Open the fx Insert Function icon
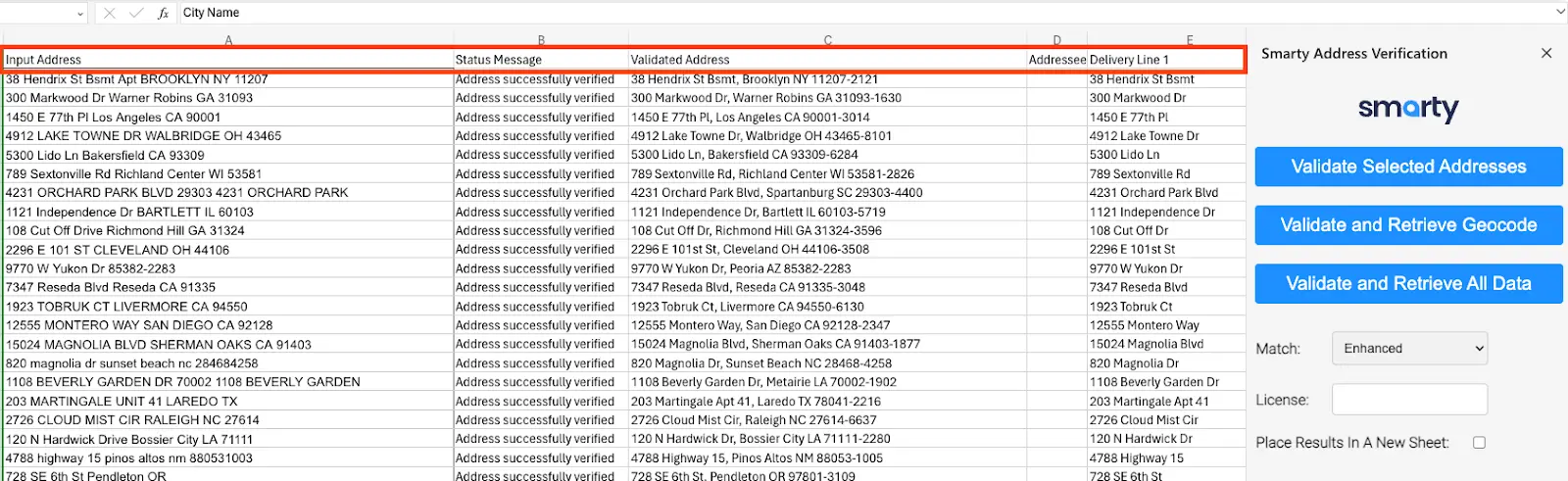This screenshot has width=1568, height=481. 163,13
